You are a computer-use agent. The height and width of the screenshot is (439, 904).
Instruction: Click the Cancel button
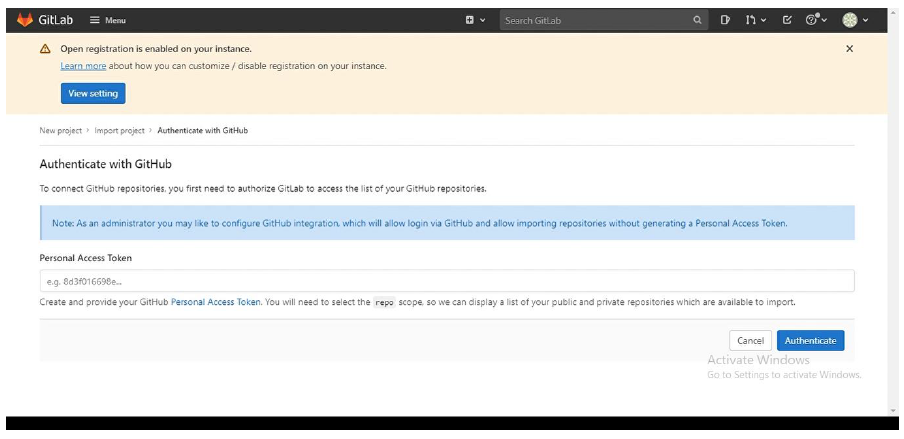pos(750,340)
